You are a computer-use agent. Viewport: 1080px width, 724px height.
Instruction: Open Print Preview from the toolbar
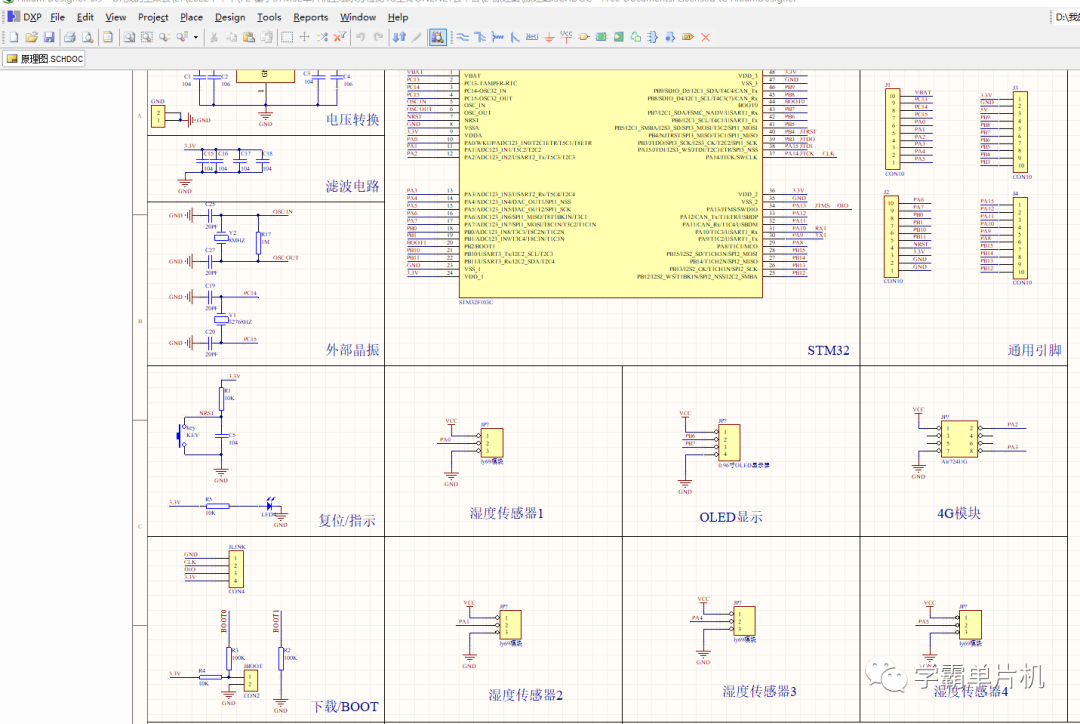(x=87, y=37)
